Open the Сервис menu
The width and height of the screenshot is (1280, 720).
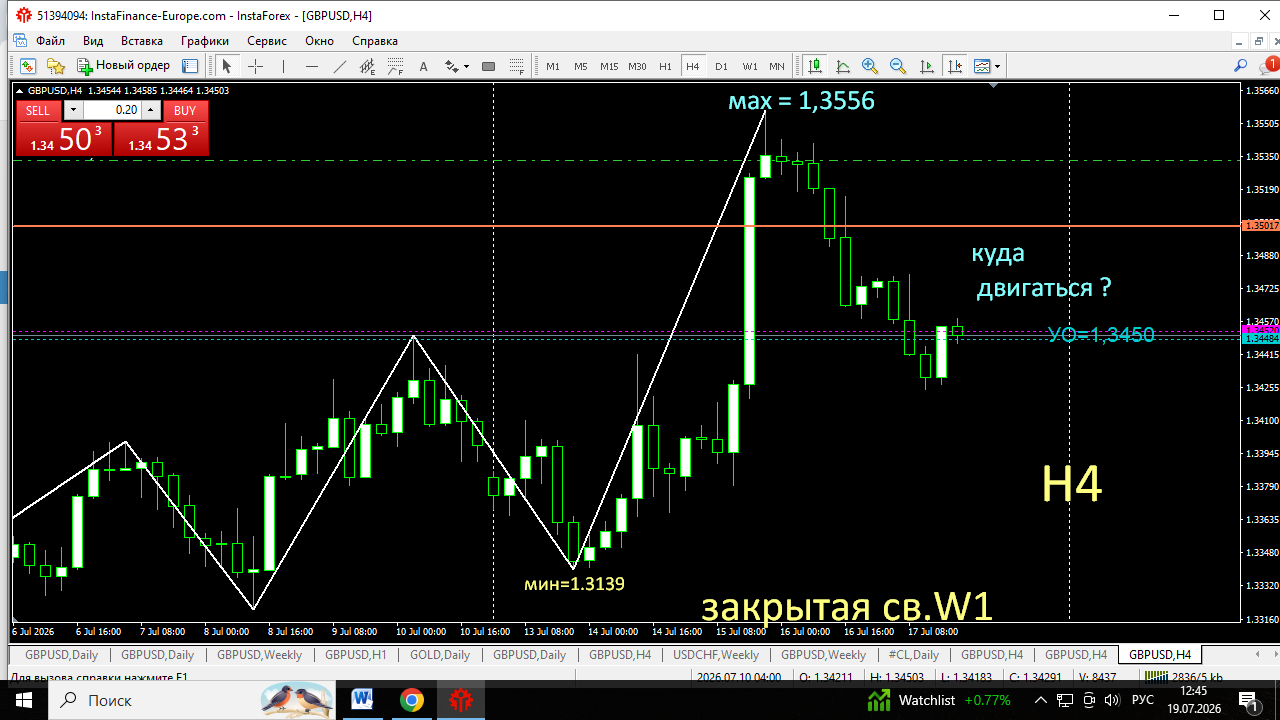[x=267, y=41]
